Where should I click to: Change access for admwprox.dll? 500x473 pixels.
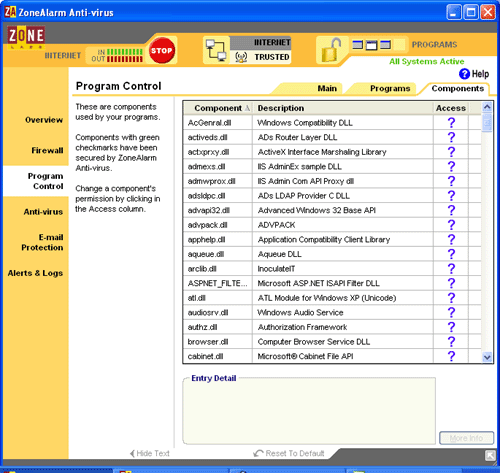[x=451, y=181]
